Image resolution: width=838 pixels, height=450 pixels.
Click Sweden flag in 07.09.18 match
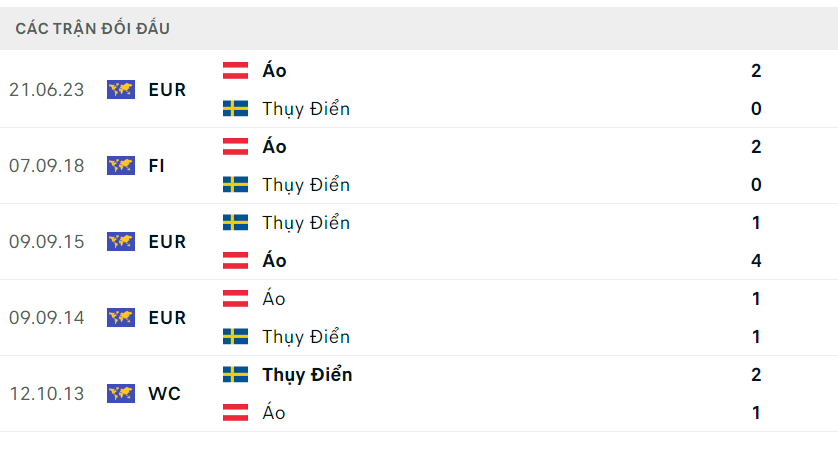point(235,184)
